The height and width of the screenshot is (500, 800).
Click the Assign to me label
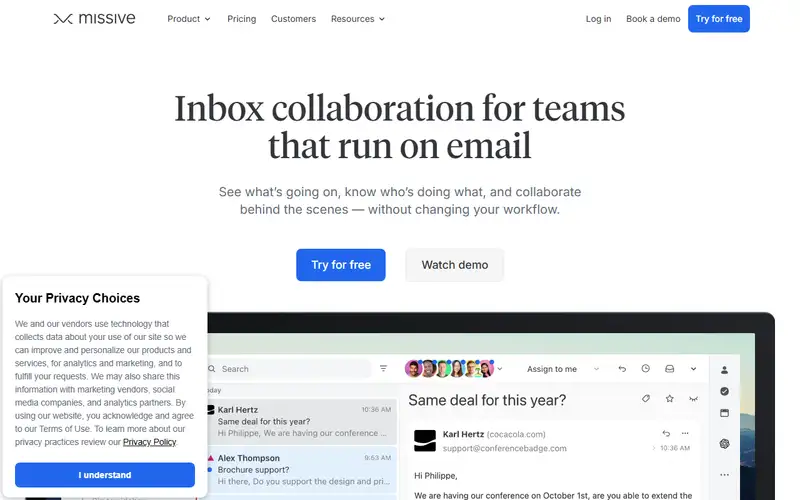(x=552, y=369)
